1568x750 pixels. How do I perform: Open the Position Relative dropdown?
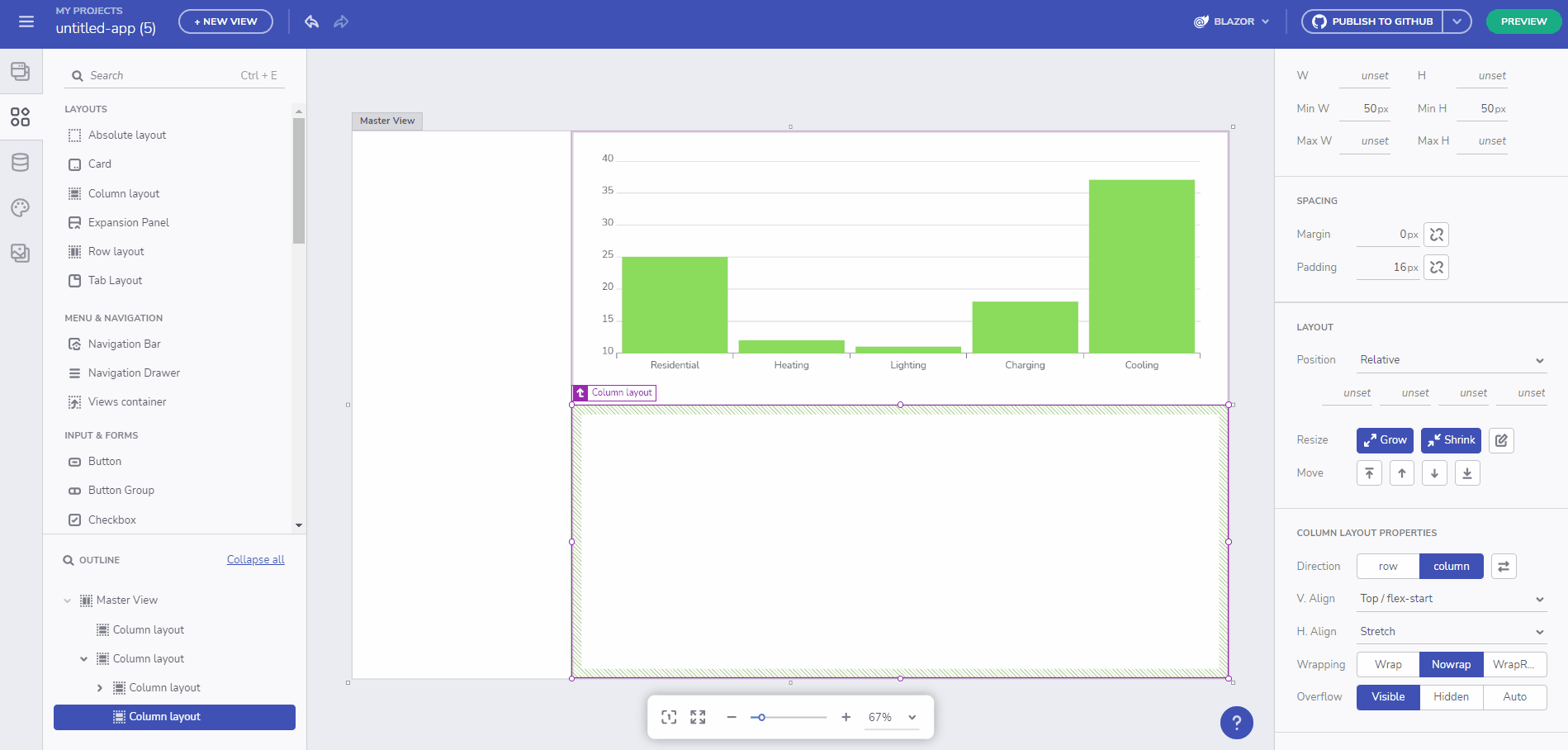pos(1452,360)
